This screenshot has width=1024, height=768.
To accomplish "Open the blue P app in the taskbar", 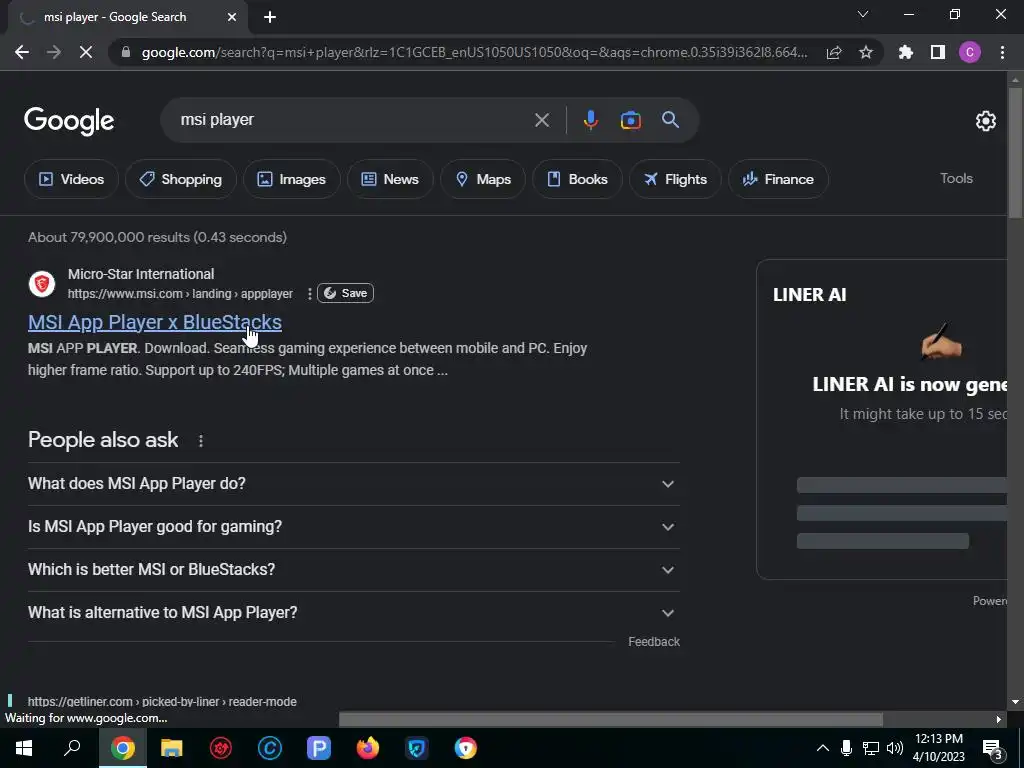I will tap(319, 748).
